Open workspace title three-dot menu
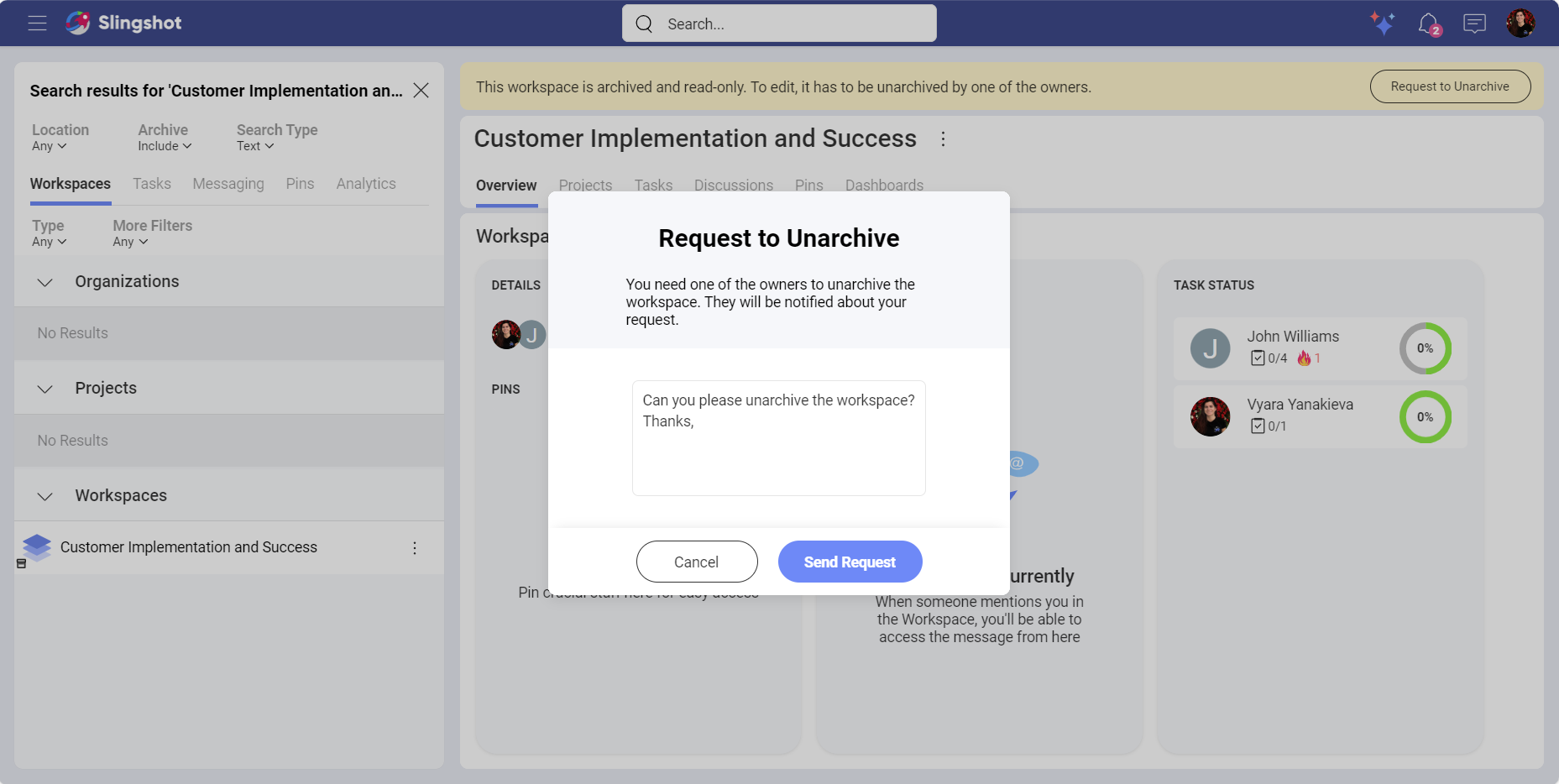 click(x=943, y=139)
